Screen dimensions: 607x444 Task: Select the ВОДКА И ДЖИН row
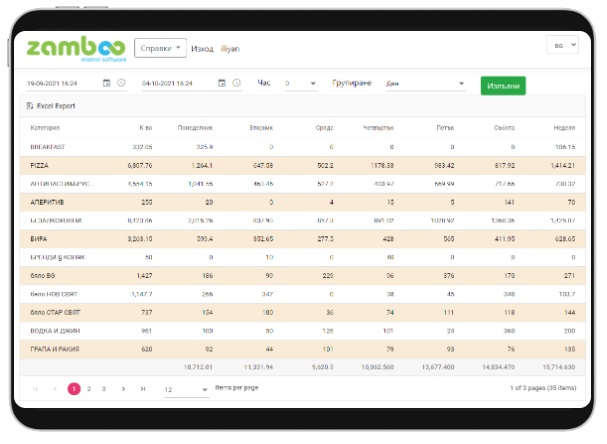(x=302, y=331)
